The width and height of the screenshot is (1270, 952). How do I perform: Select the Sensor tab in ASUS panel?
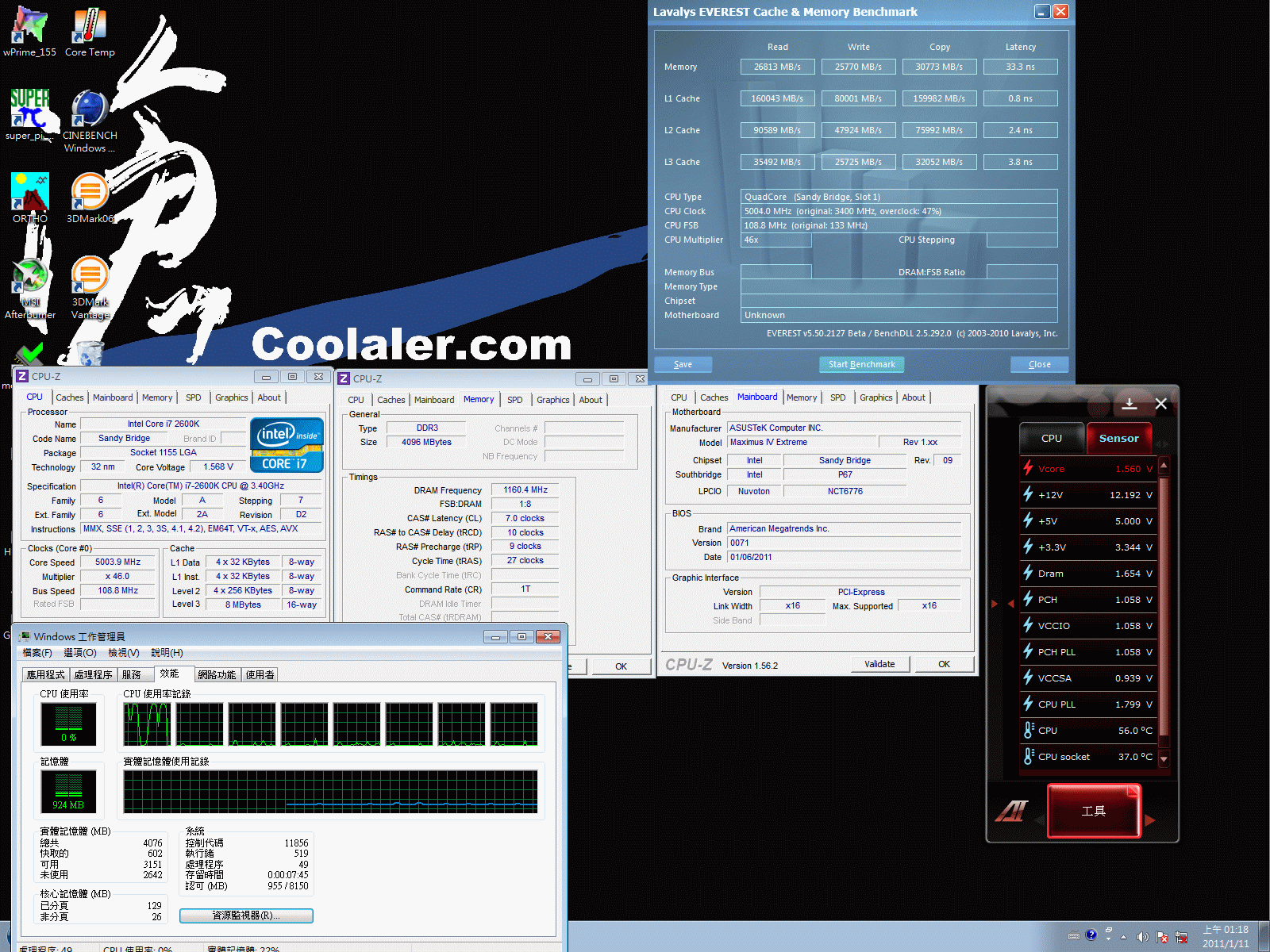click(x=1118, y=438)
